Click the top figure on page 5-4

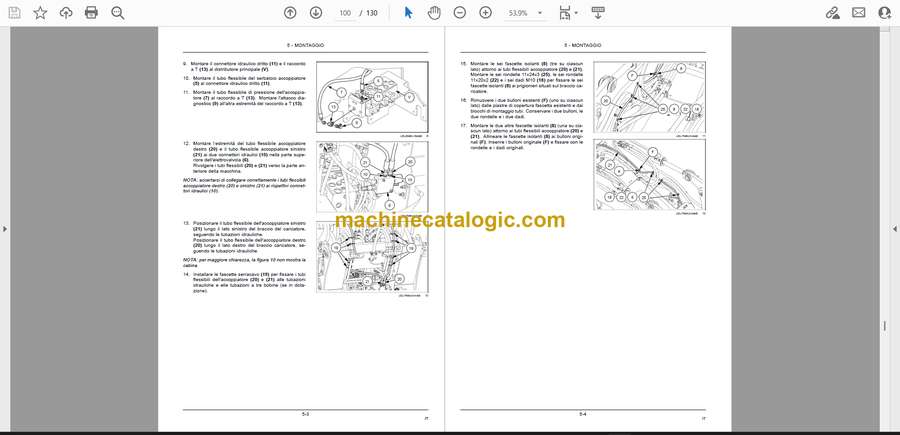[x=650, y=97]
